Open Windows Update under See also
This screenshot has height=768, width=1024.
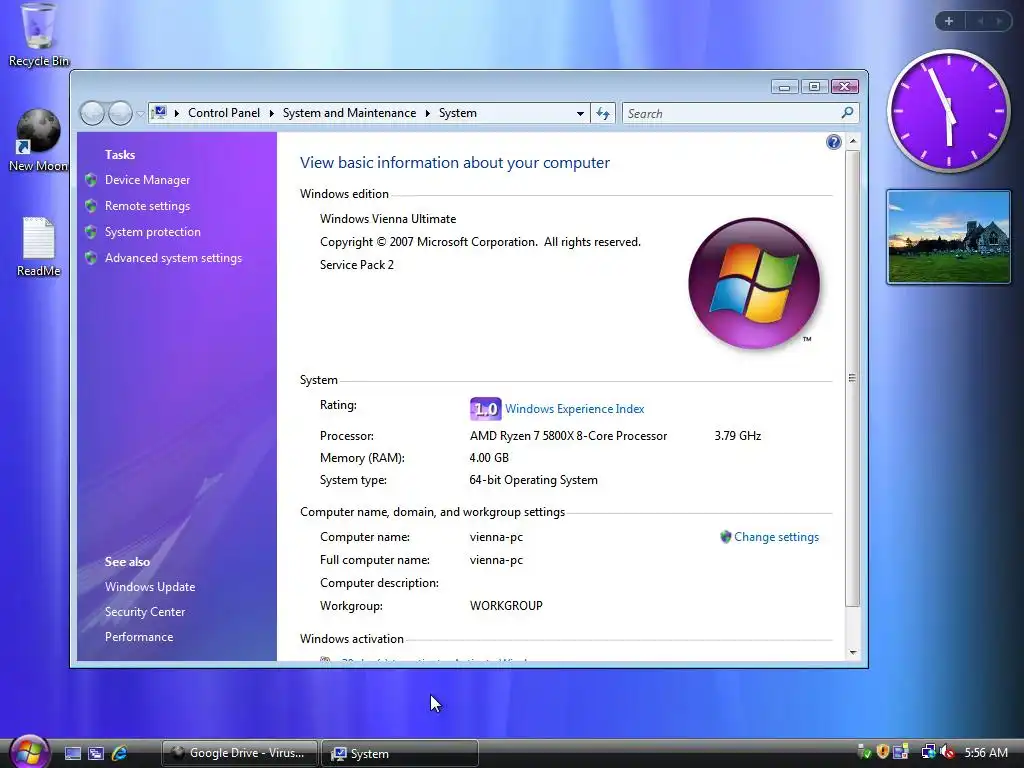150,586
